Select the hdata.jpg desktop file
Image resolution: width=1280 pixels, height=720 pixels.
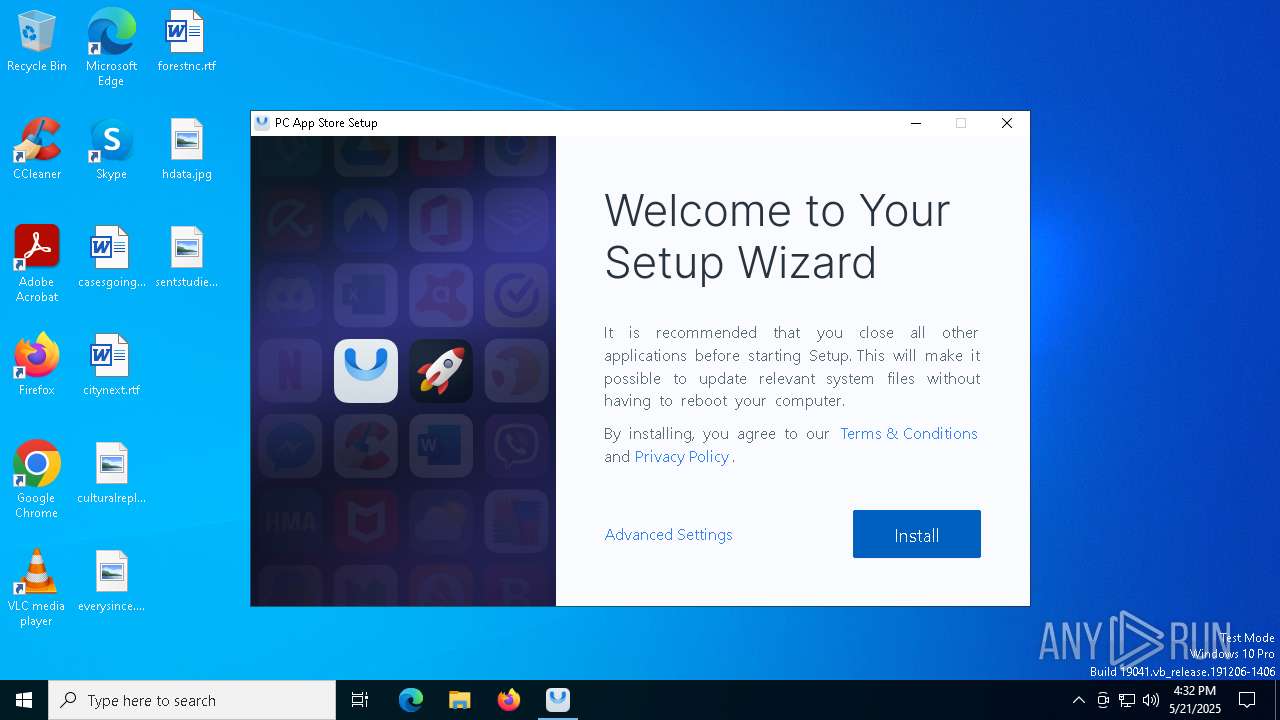[x=186, y=150]
